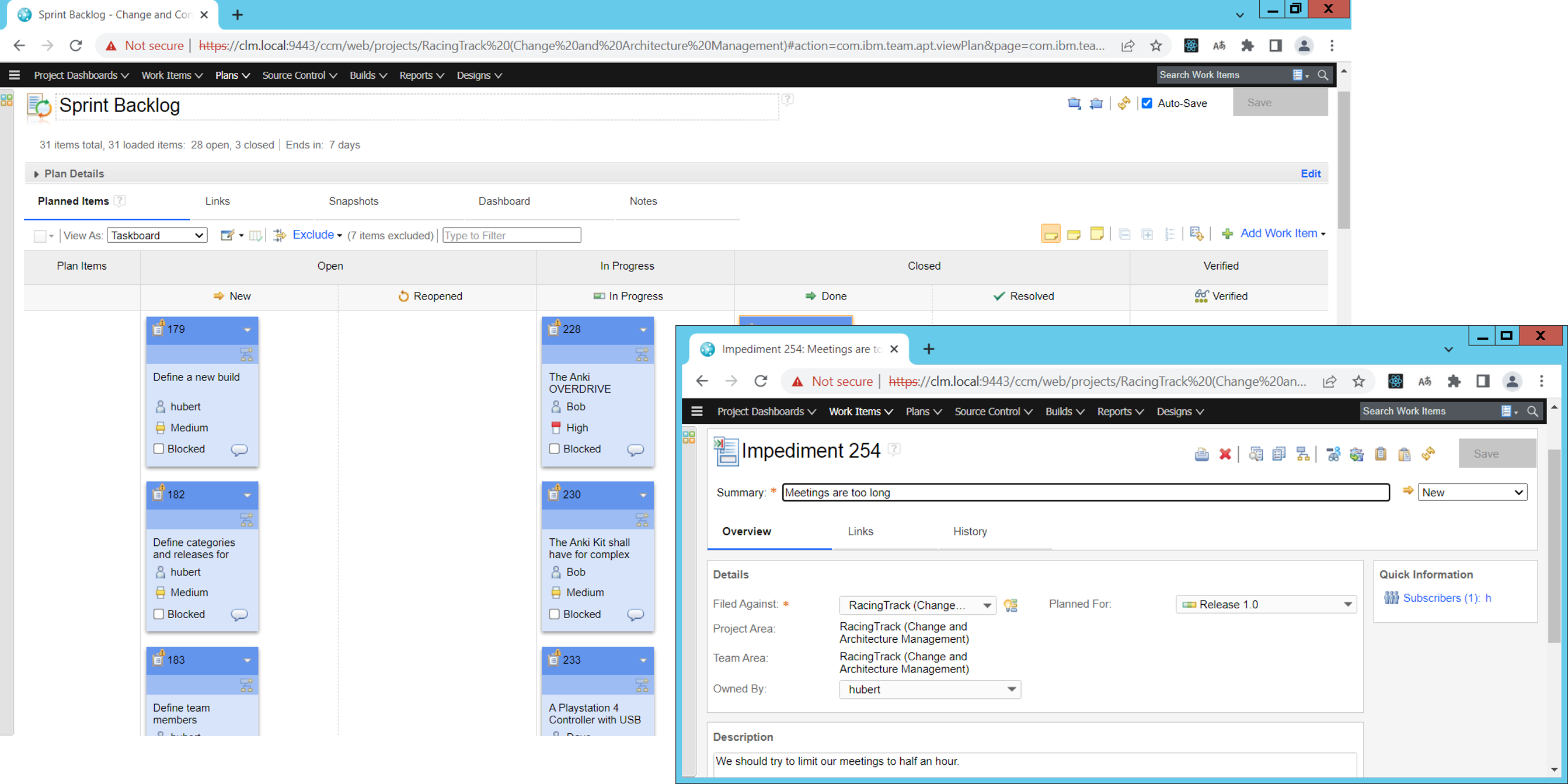The width and height of the screenshot is (1568, 784).
Task: Open the Planned For Release 1.0 dropdown
Action: coord(1266,604)
